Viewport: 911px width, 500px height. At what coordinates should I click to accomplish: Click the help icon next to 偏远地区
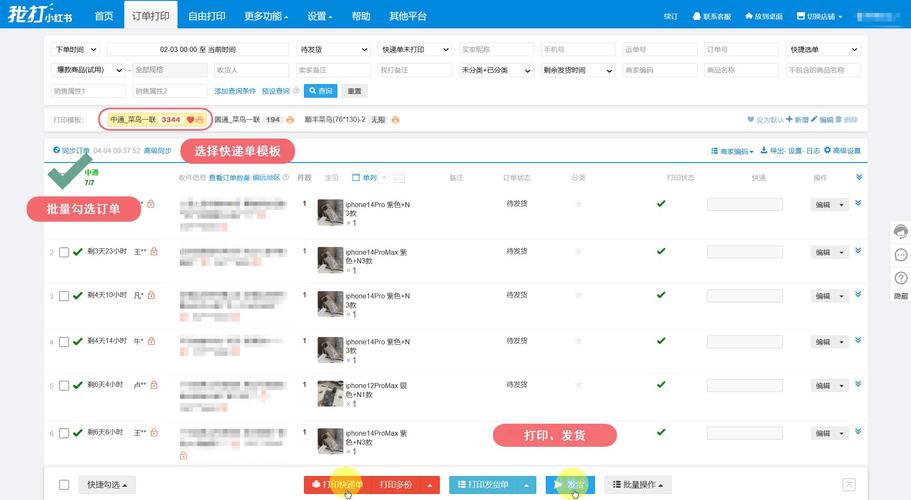[285, 177]
